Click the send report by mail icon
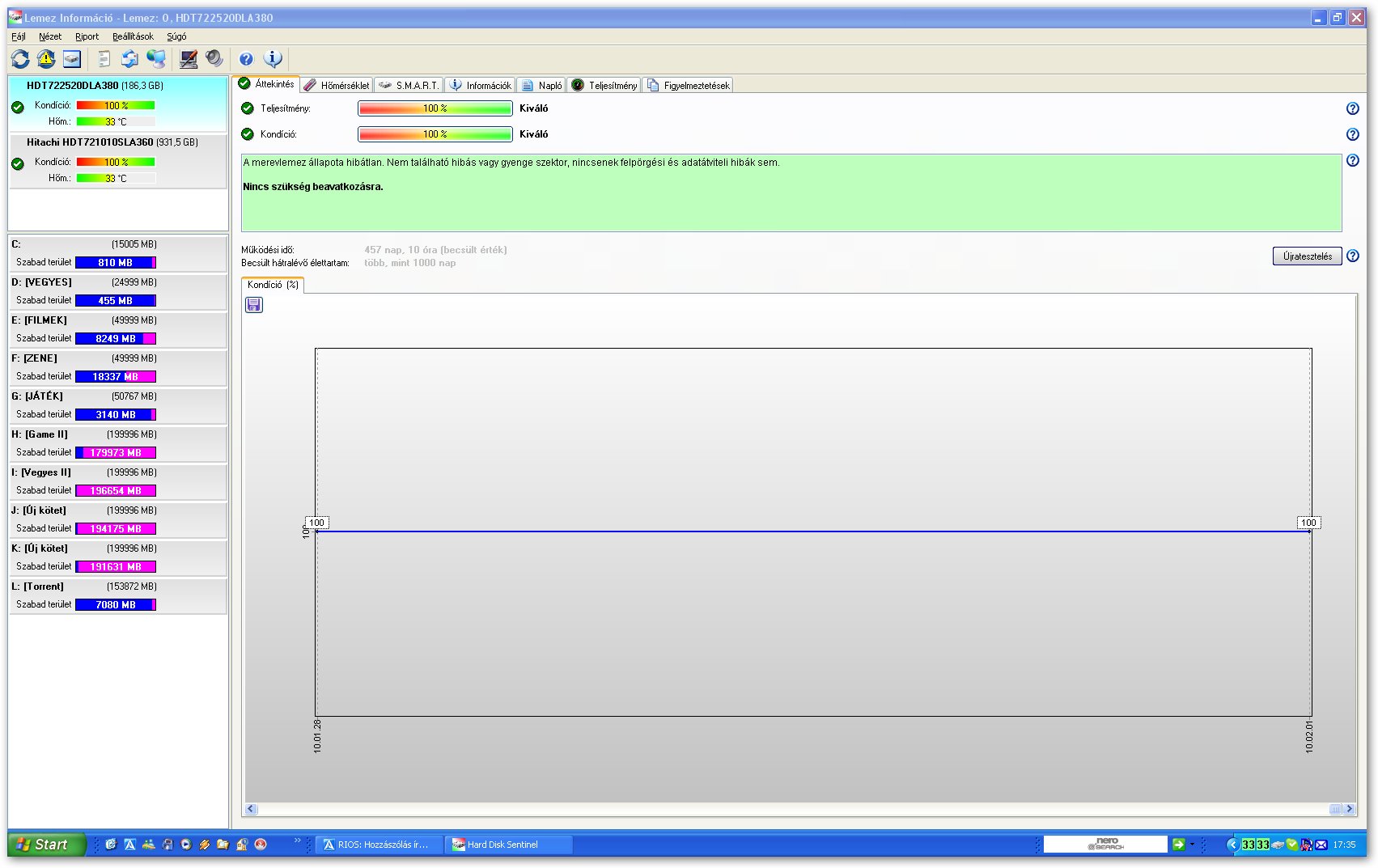This screenshot has height=868, width=1378. (x=129, y=58)
